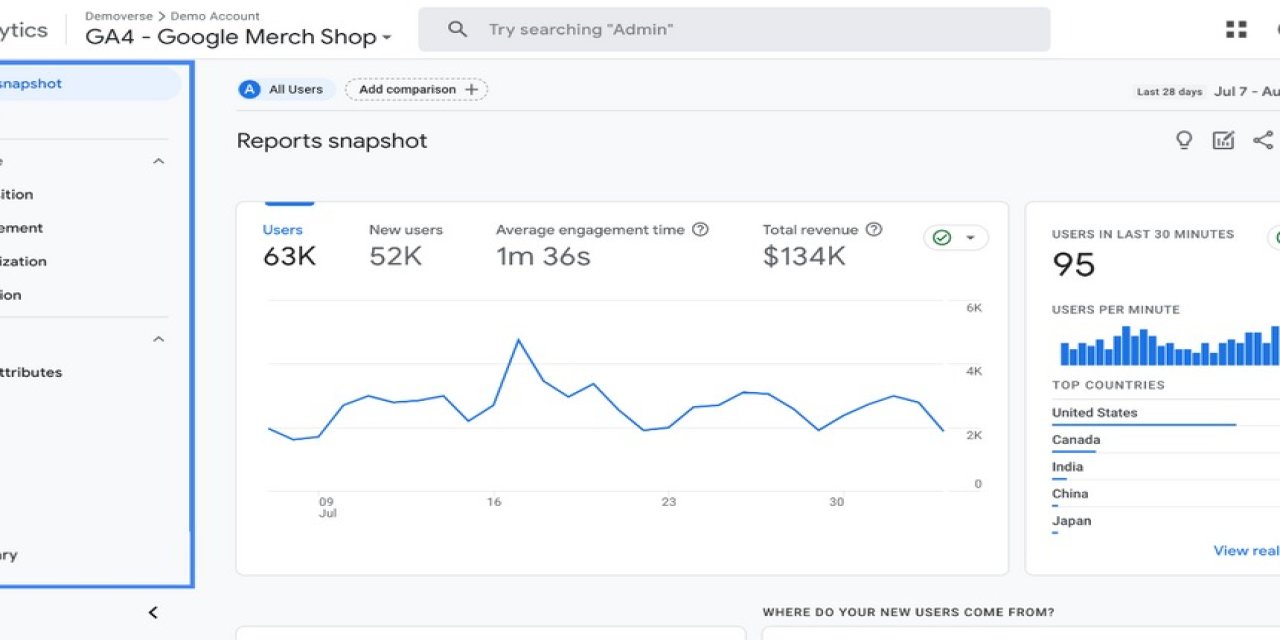
Task: Click the Japan country row
Action: point(1165,522)
